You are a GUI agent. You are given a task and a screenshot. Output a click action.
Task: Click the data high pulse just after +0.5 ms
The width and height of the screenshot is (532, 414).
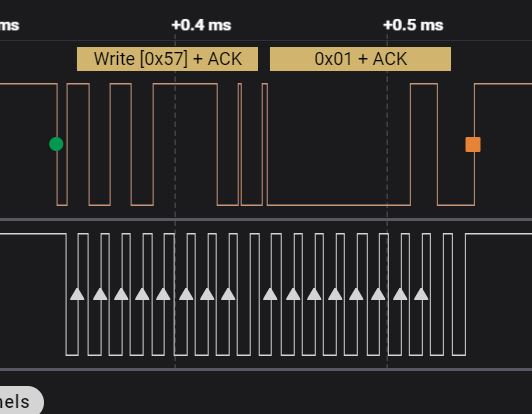coord(424,144)
